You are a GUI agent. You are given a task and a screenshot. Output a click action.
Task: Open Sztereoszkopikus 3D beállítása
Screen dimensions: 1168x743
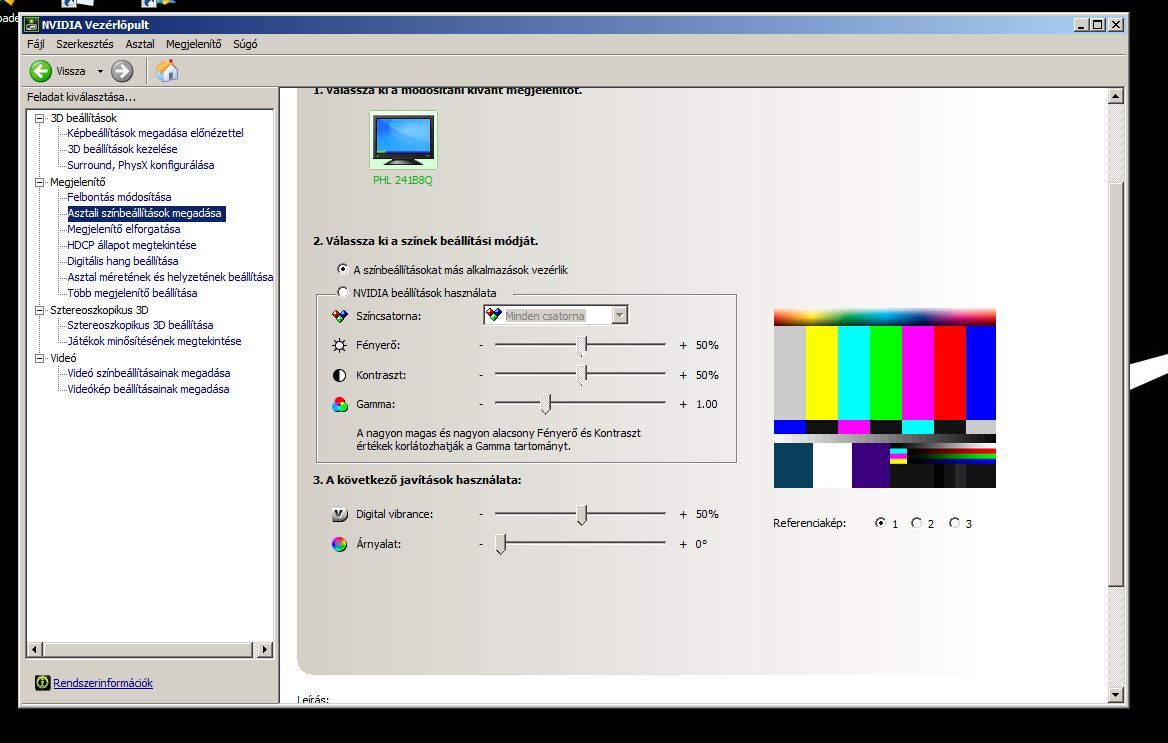140,325
